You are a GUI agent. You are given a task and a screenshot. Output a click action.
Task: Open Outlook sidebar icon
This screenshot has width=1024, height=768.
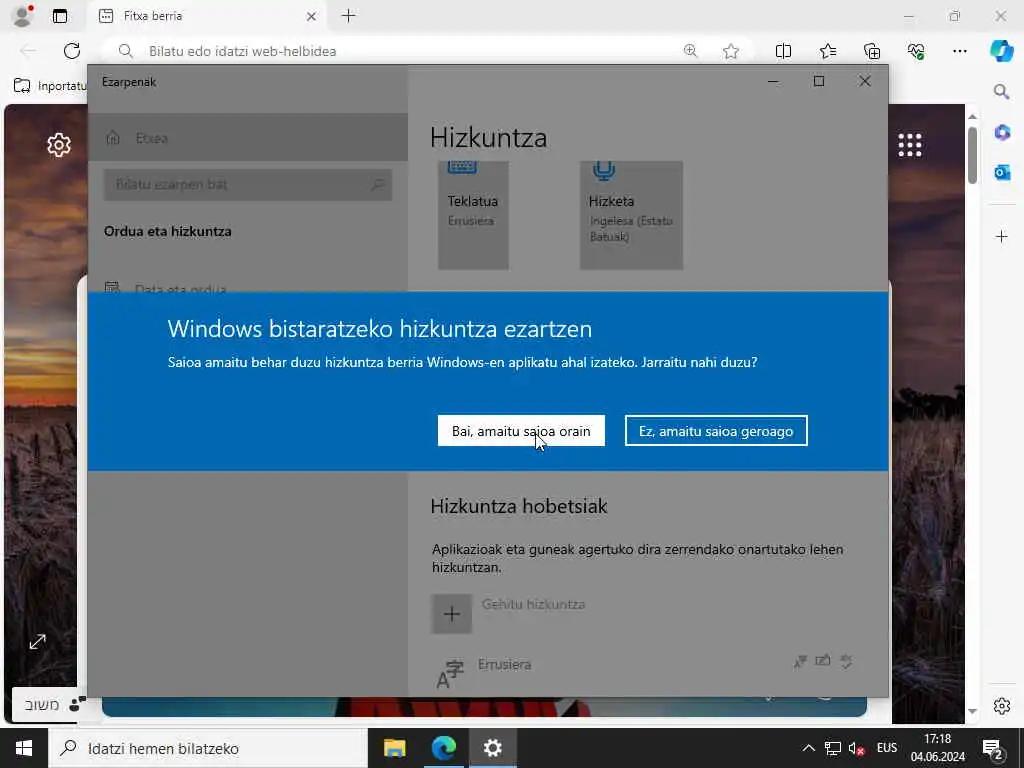point(1002,172)
